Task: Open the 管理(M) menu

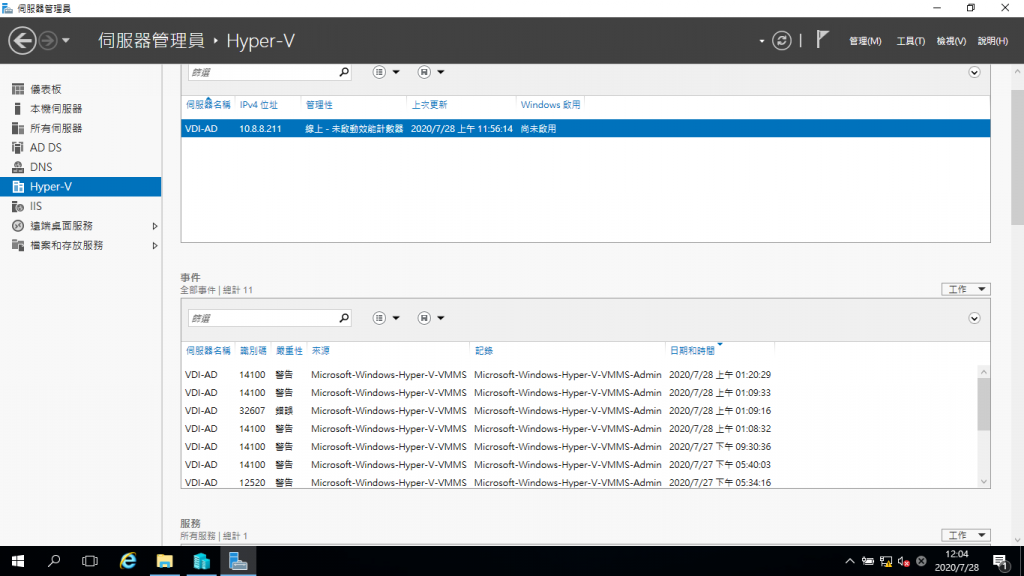Action: (x=865, y=41)
